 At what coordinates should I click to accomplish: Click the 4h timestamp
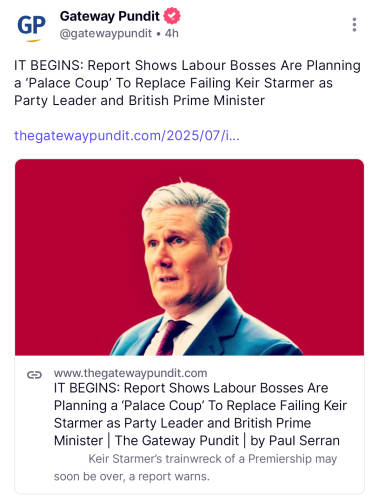click(172, 33)
